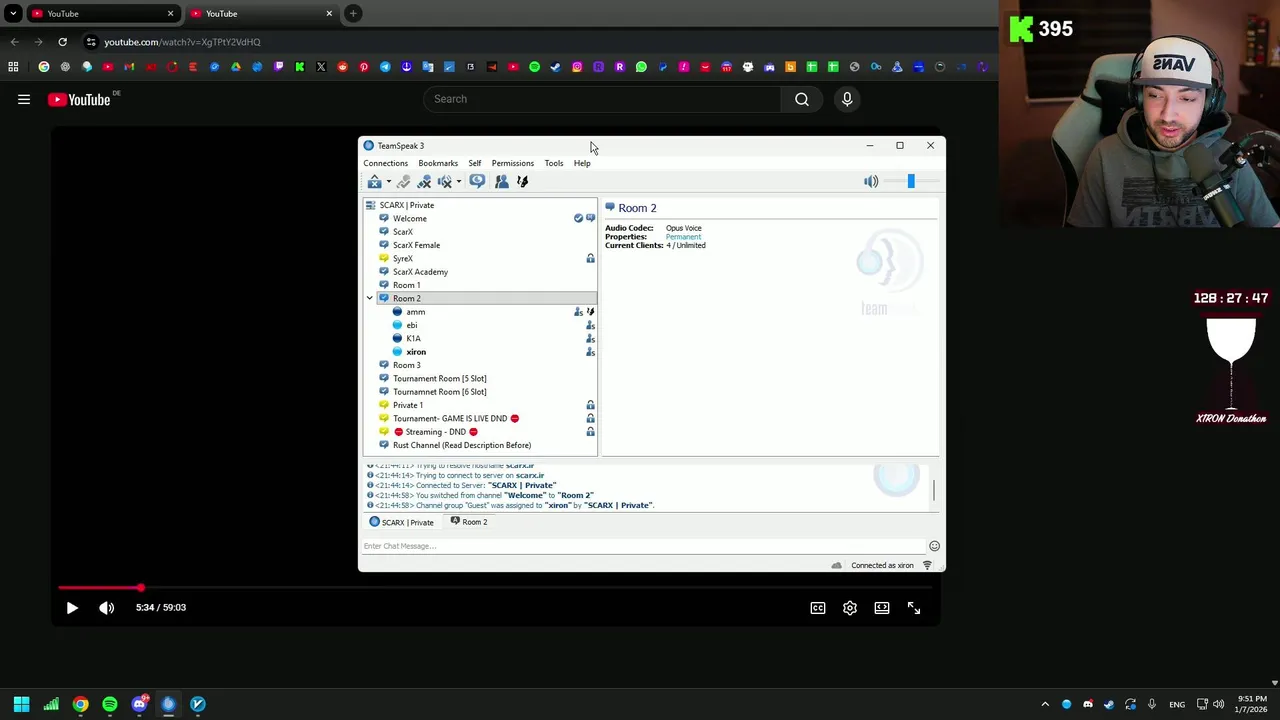Start YouTube voice search with microphone
The width and height of the screenshot is (1280, 720).
point(847,99)
